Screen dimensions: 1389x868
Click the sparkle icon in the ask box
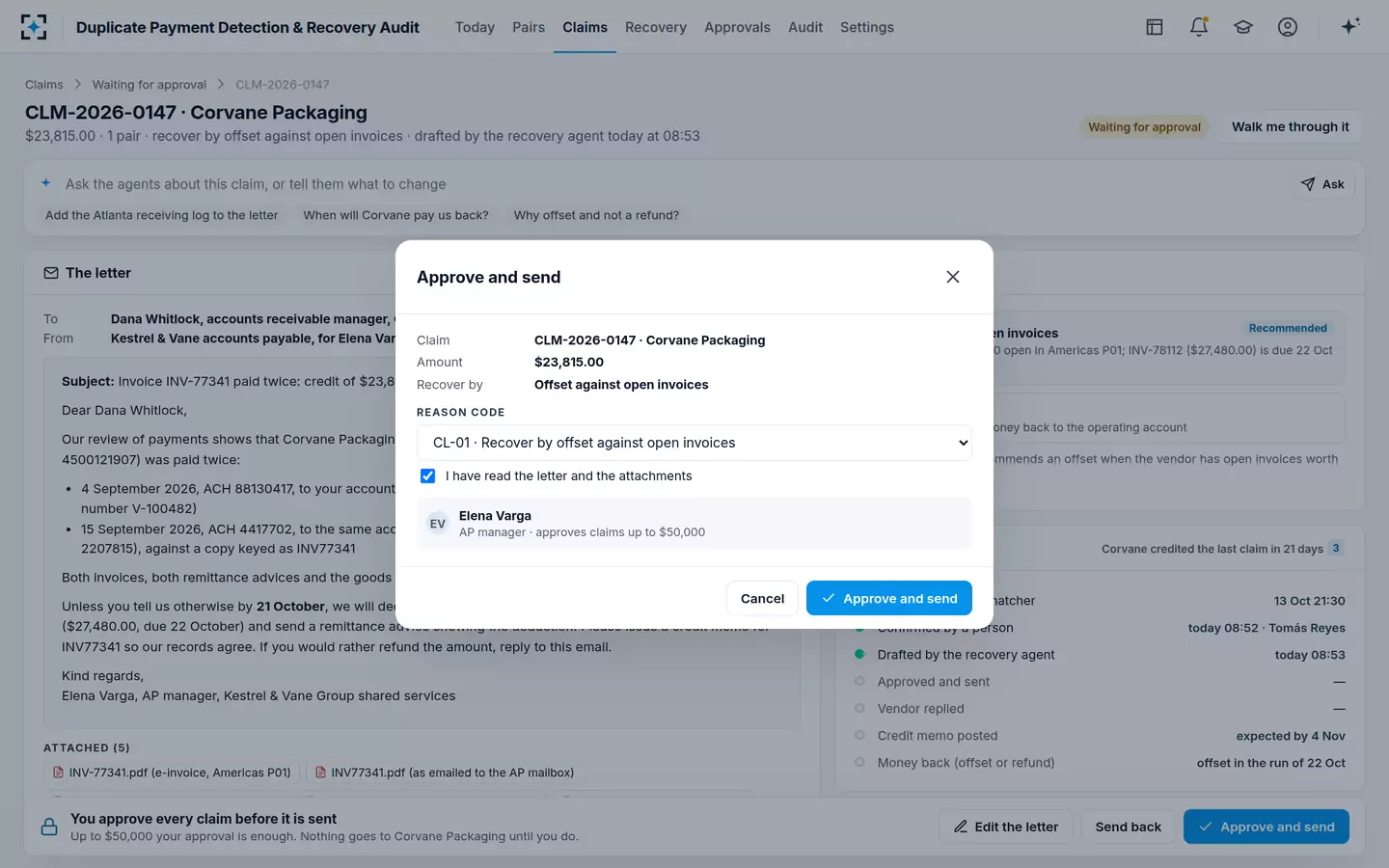[45, 183]
